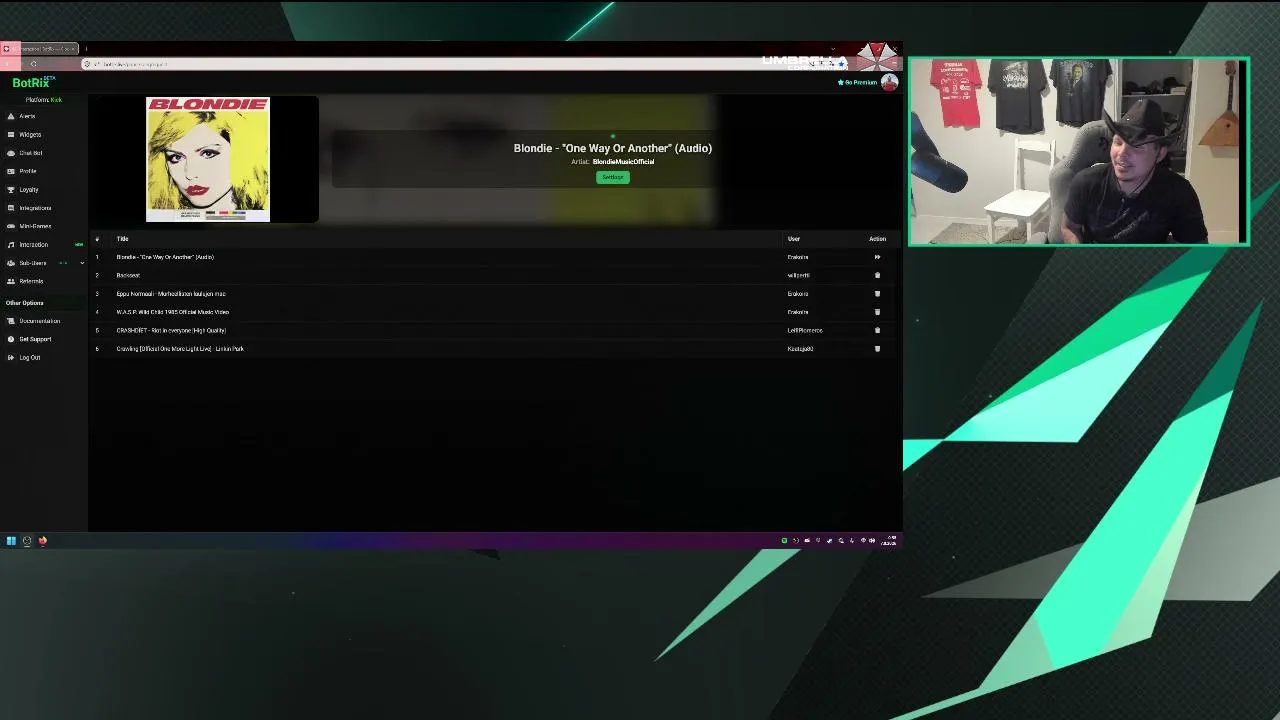Delete the W.A.S.P. Wild Child song
1280x720 pixels.
pyautogui.click(x=877, y=312)
